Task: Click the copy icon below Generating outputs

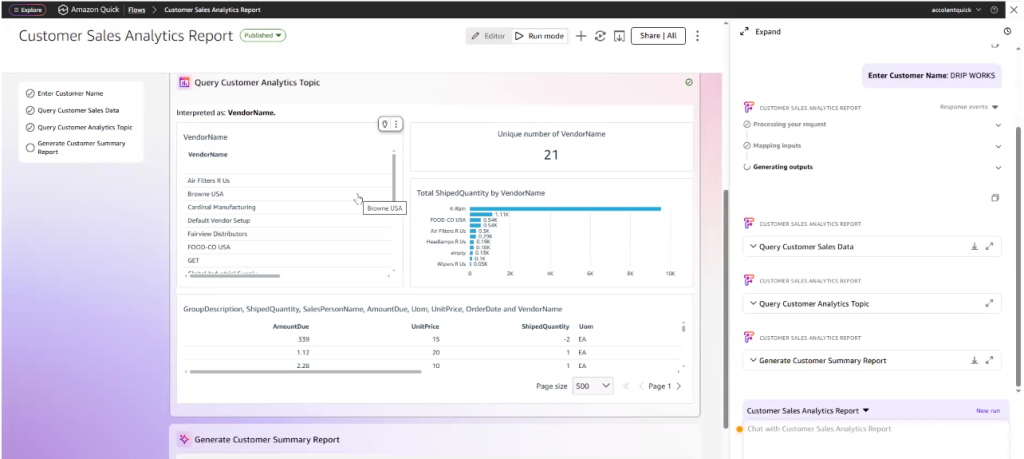Action: click(x=995, y=198)
